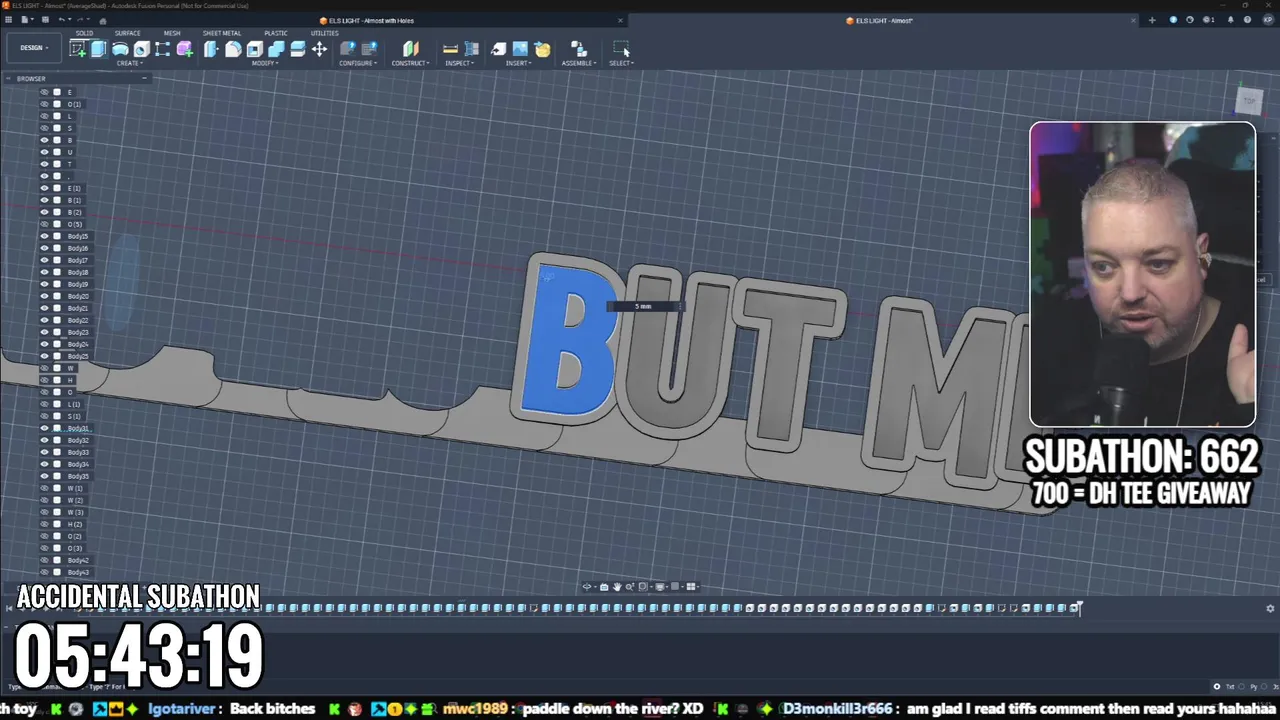Image resolution: width=1280 pixels, height=720 pixels.
Task: Select the Revolve tool icon
Action: click(120, 49)
